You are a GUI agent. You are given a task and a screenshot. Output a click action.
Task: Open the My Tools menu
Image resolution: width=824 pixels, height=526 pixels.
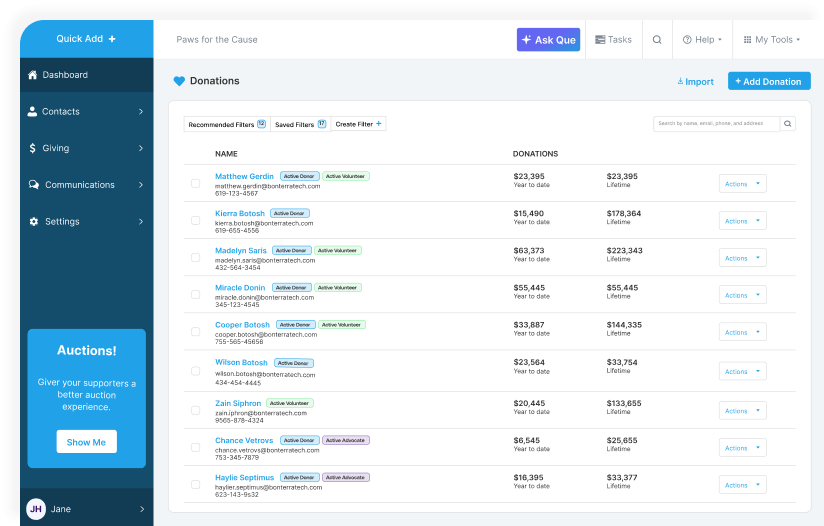click(x=772, y=39)
